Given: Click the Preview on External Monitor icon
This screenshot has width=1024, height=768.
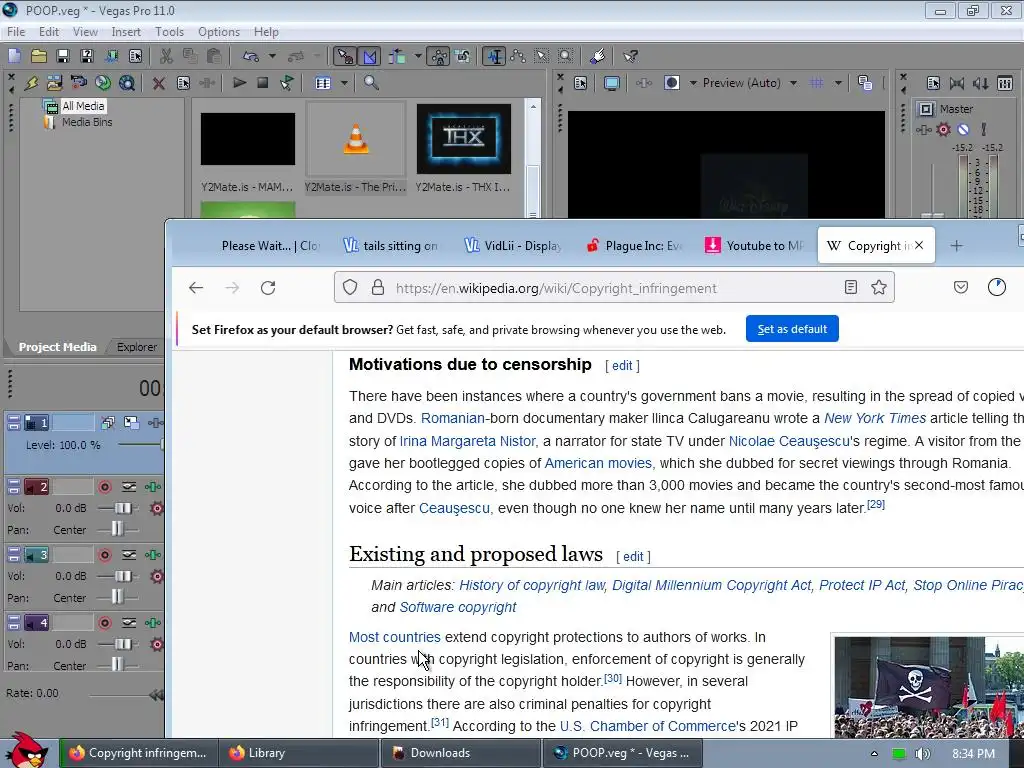Looking at the screenshot, I should click(612, 83).
